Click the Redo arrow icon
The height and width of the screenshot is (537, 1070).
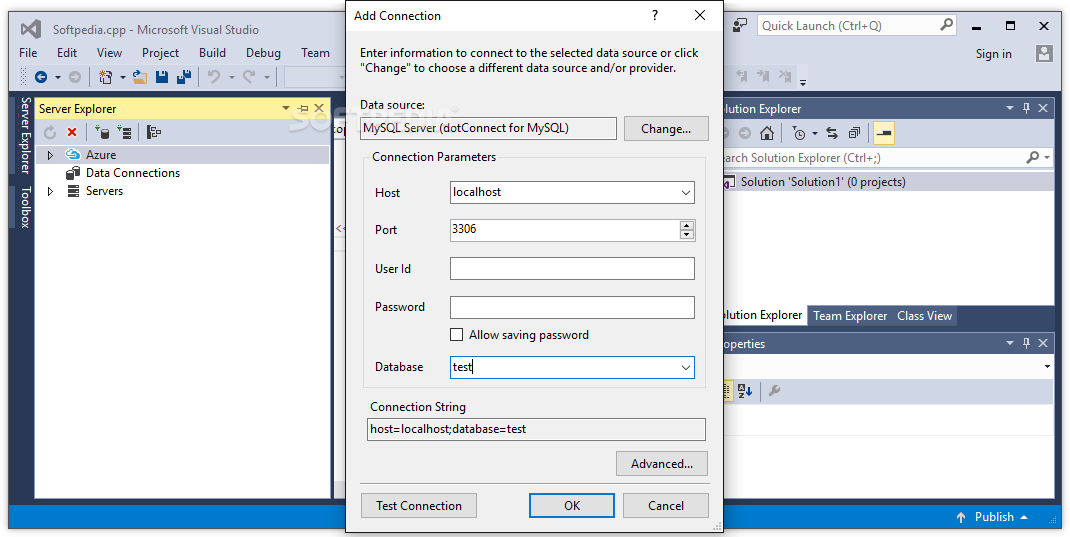(x=250, y=77)
